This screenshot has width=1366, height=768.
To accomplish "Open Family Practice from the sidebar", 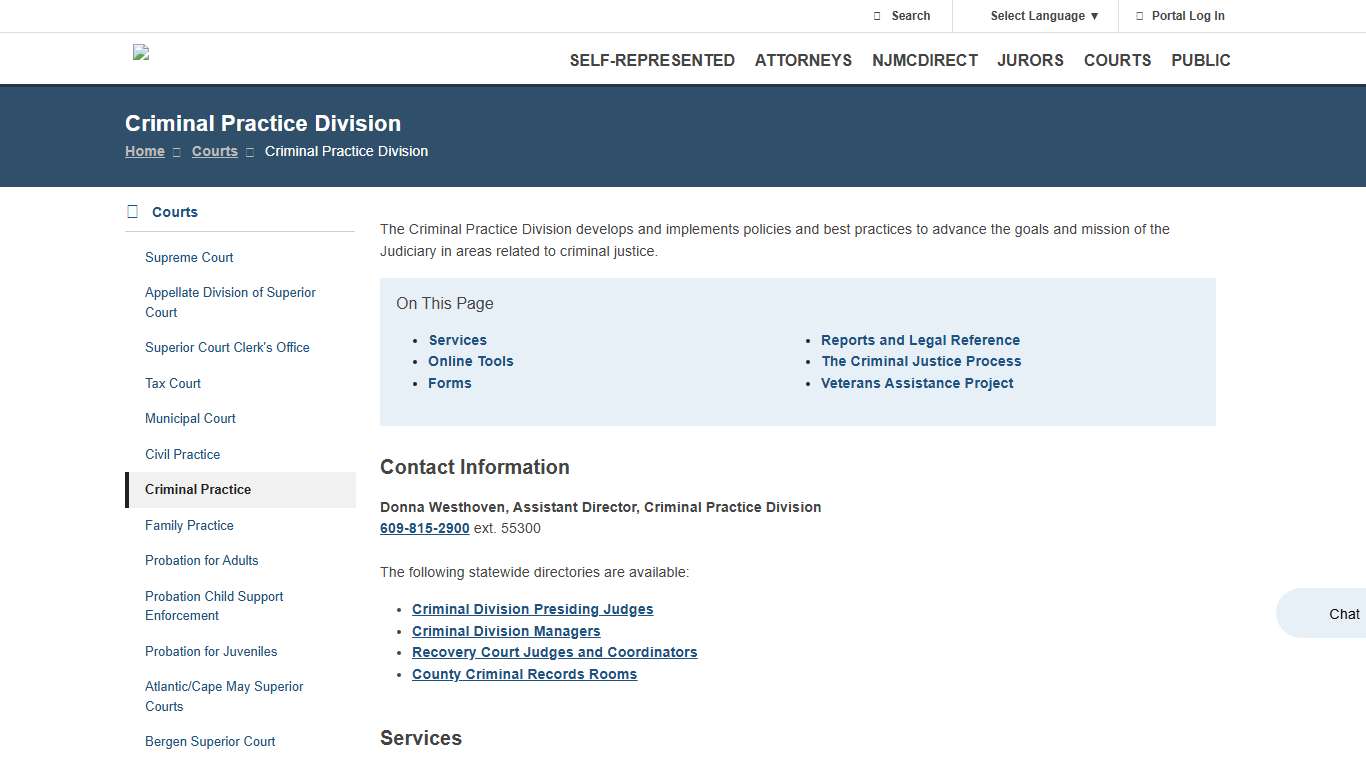I will tap(189, 525).
